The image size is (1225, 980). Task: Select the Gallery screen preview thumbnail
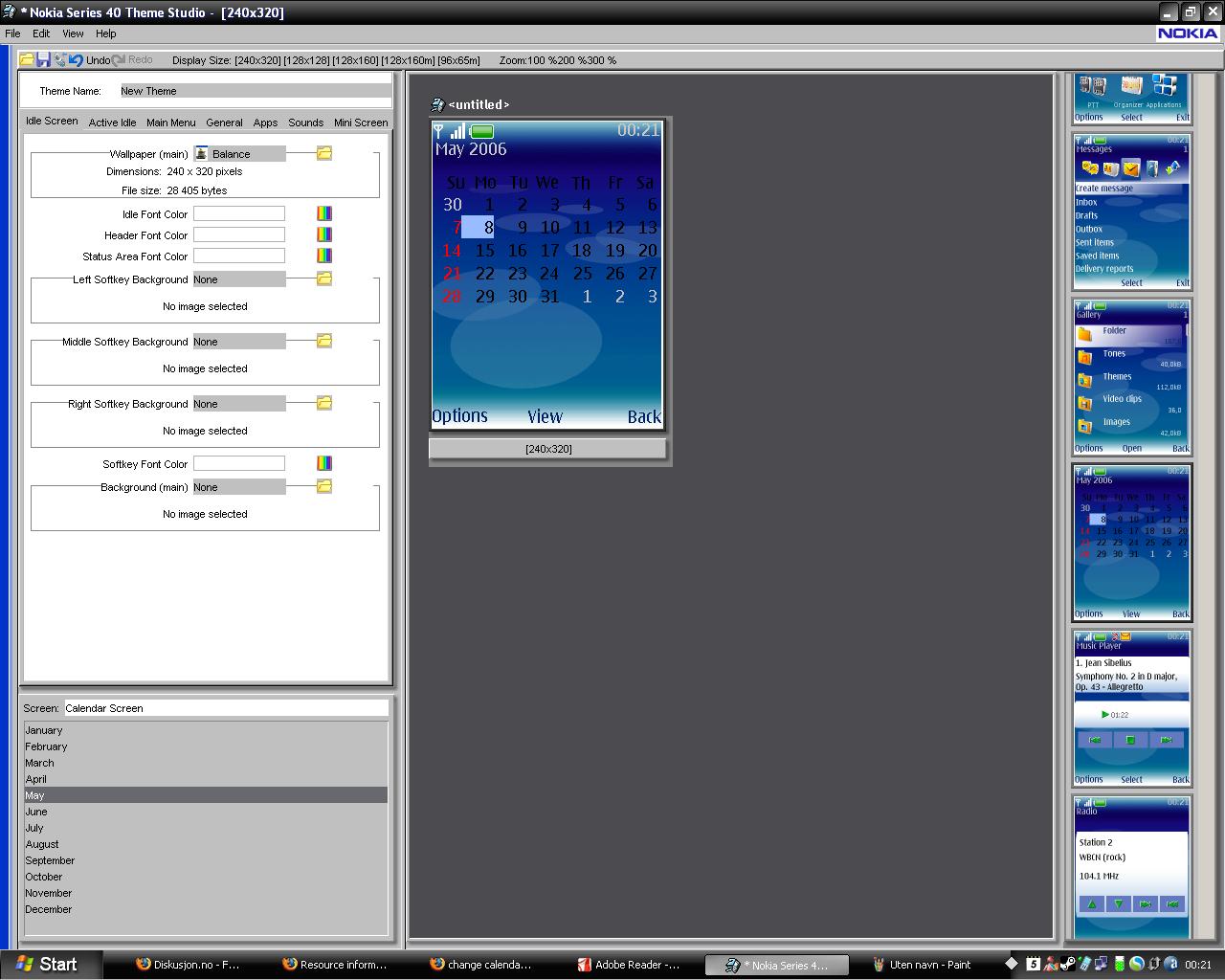(1131, 376)
